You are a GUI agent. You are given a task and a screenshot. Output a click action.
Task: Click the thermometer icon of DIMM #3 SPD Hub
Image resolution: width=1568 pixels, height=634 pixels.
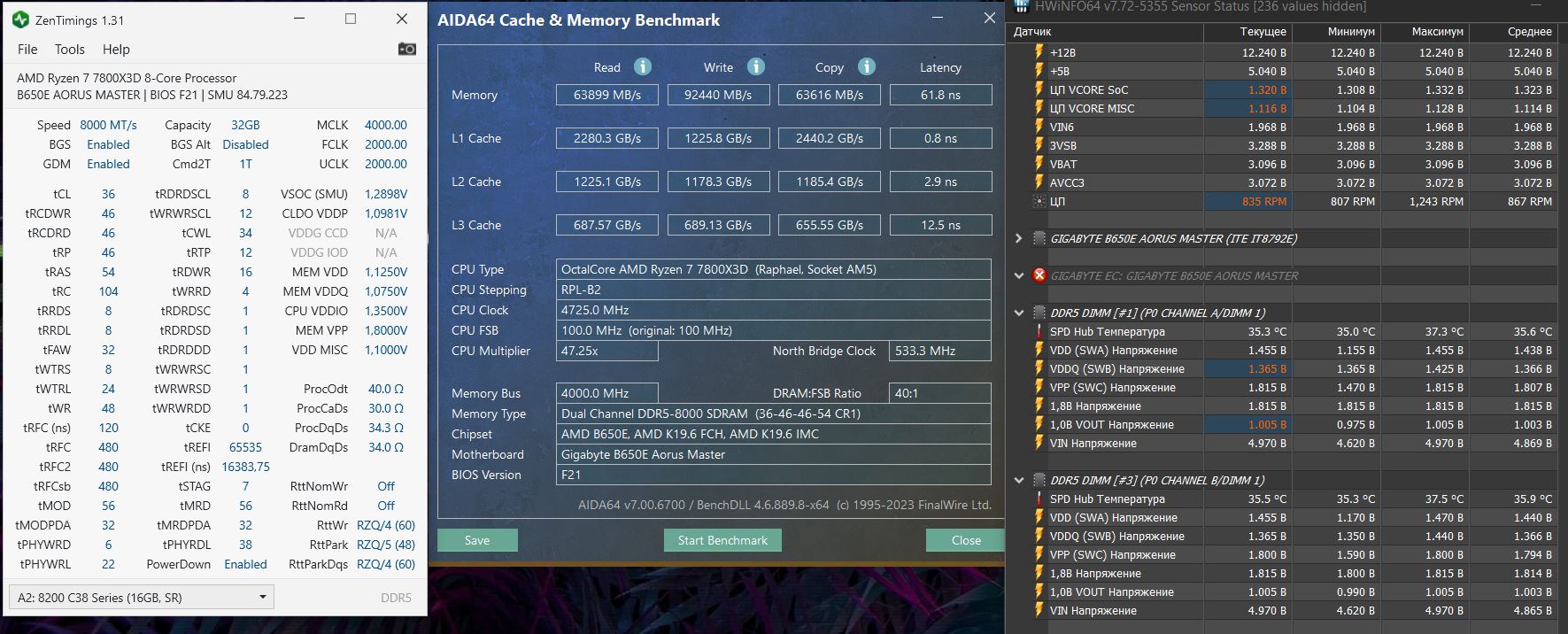coord(1039,499)
